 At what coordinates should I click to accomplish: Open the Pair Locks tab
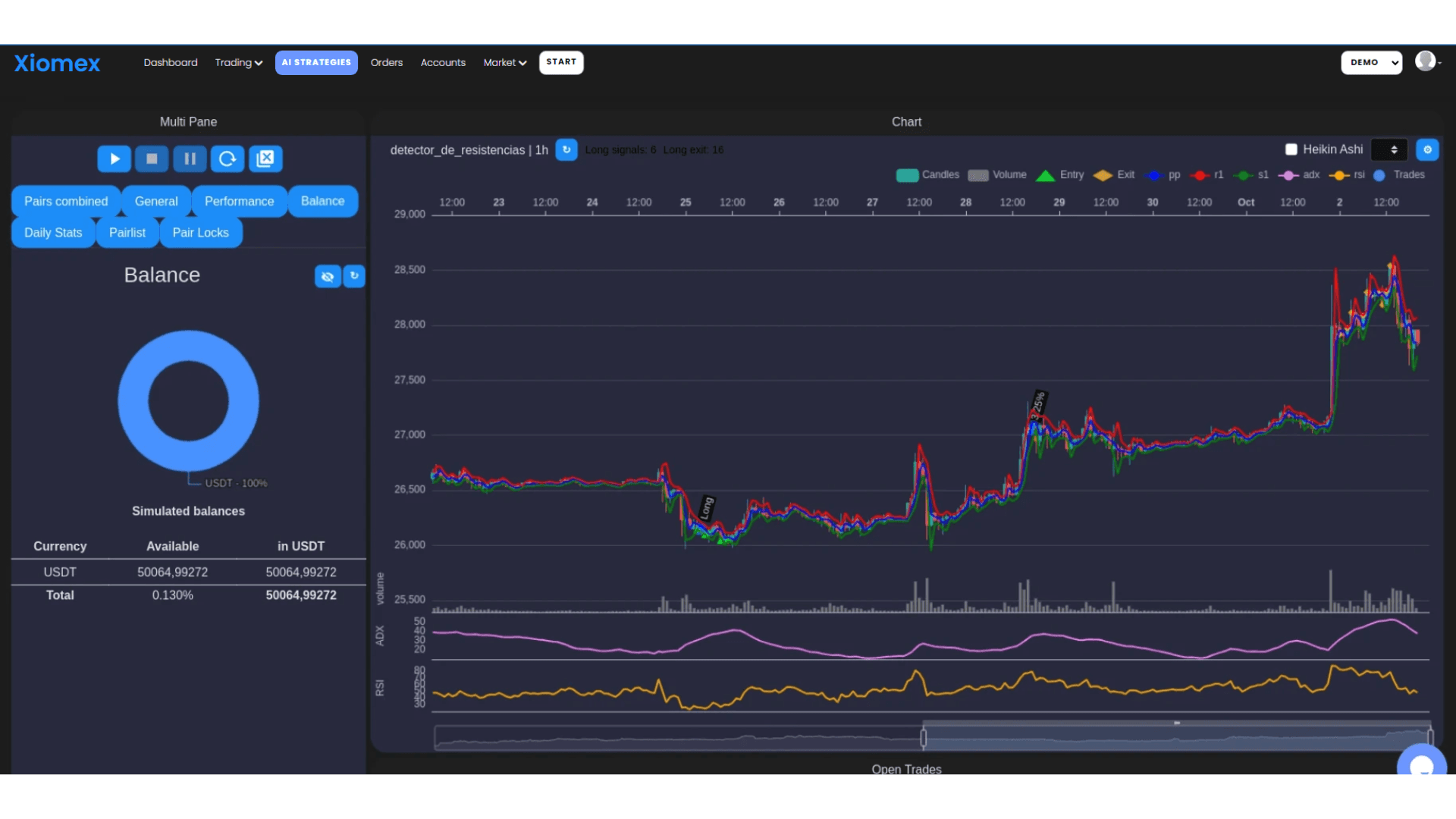pyautogui.click(x=201, y=233)
